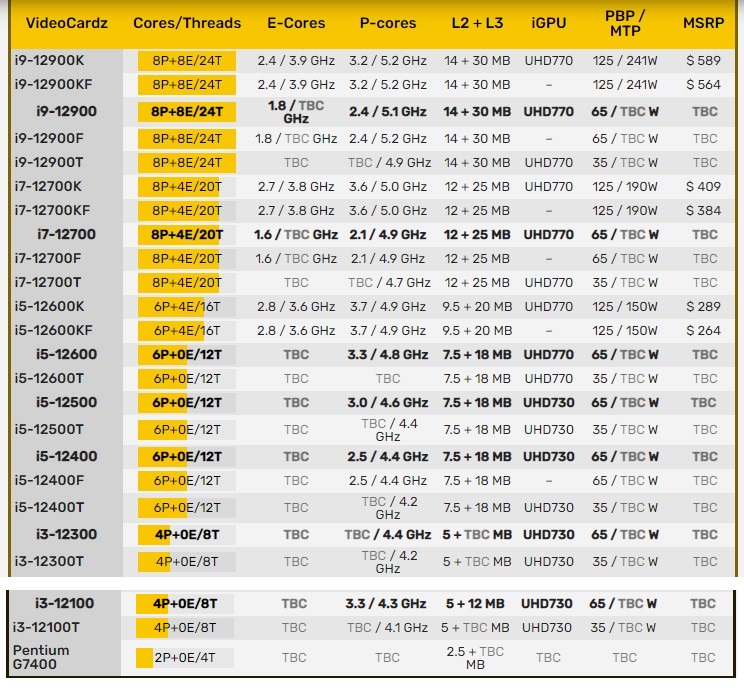
Task: Click the 2.4 / 5.1 GHz P-cores value
Action: pyautogui.click(x=388, y=112)
